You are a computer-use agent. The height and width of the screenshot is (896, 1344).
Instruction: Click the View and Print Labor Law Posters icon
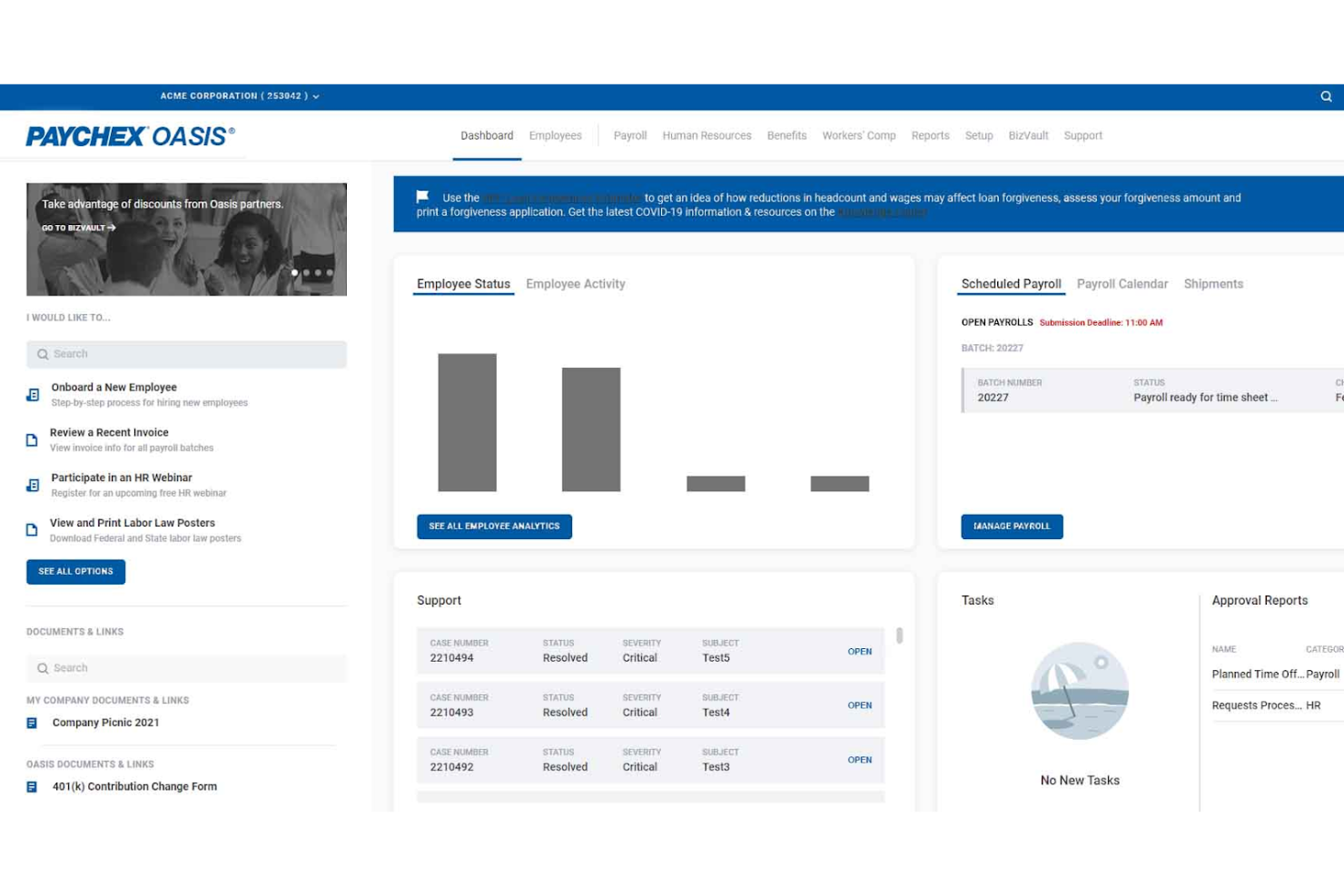32,530
